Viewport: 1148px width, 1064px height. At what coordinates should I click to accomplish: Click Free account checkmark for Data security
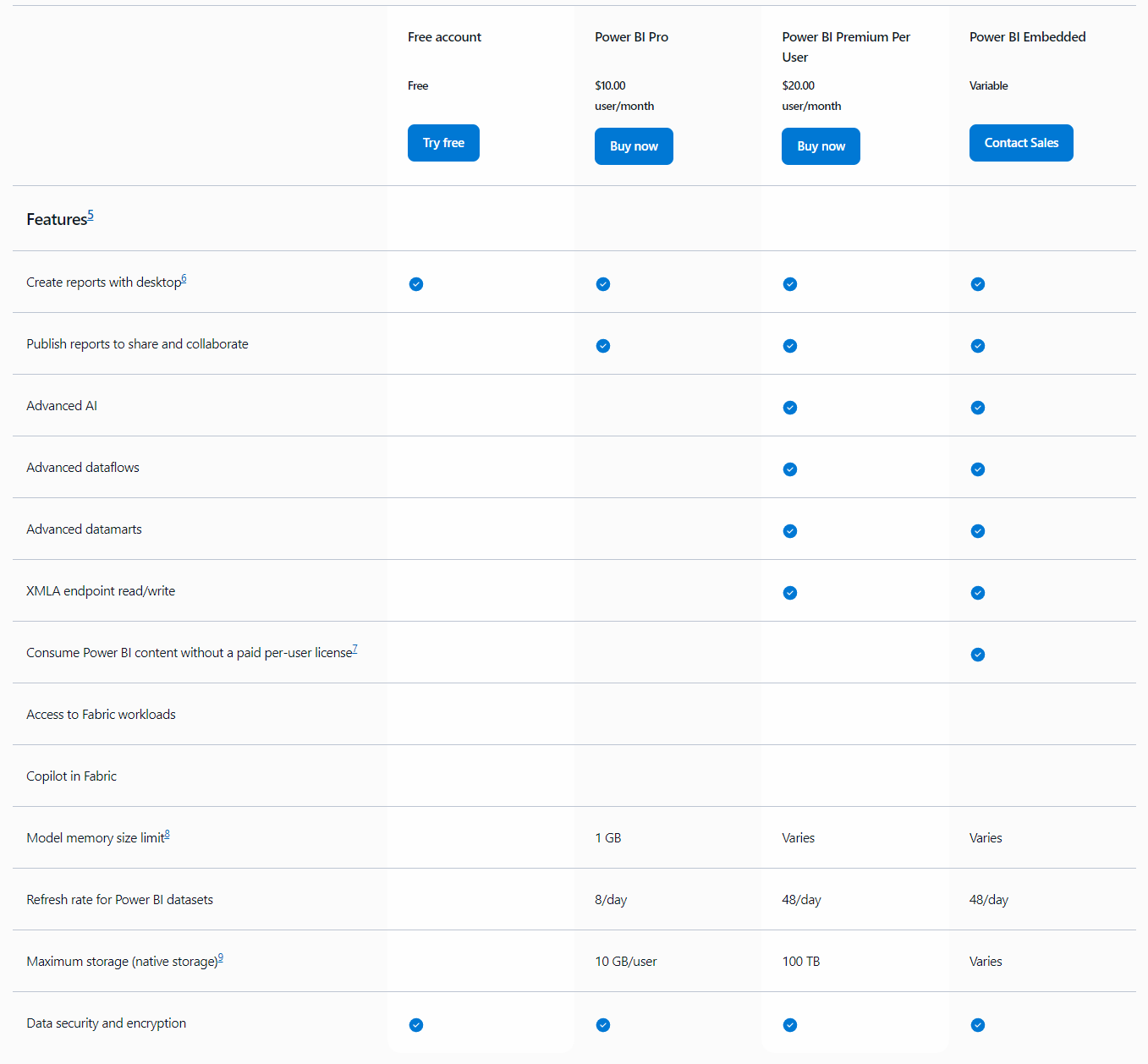[416, 1025]
